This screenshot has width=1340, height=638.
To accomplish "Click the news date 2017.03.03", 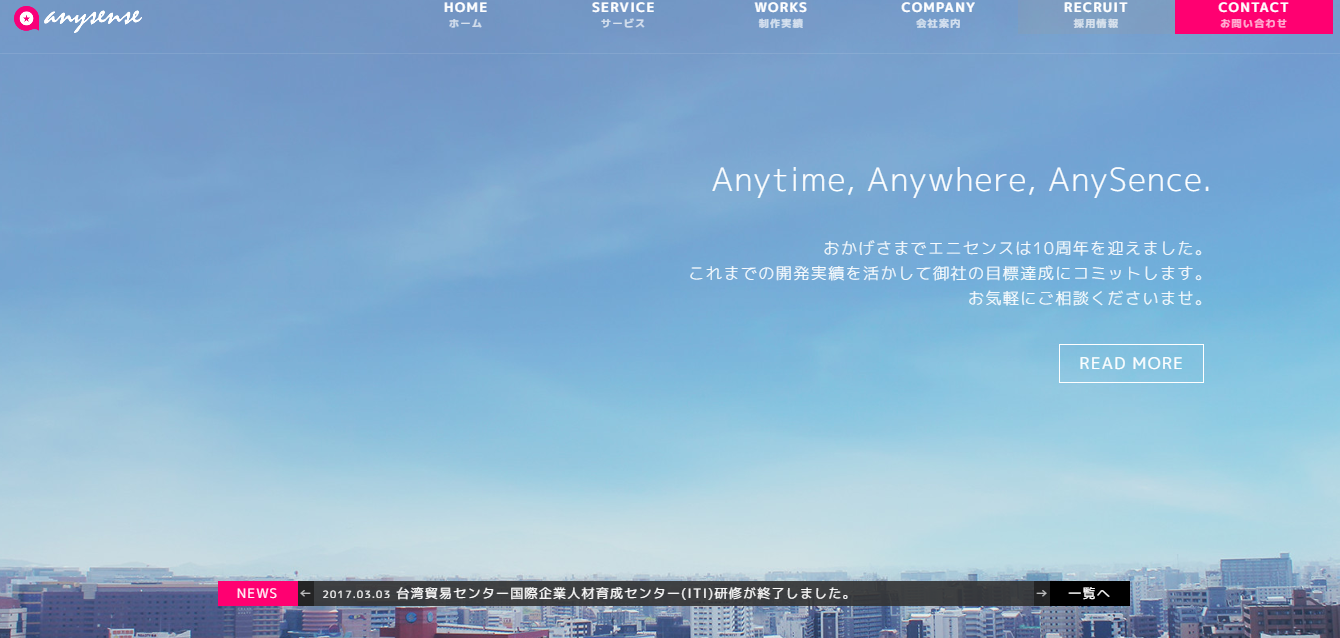I will [x=356, y=594].
